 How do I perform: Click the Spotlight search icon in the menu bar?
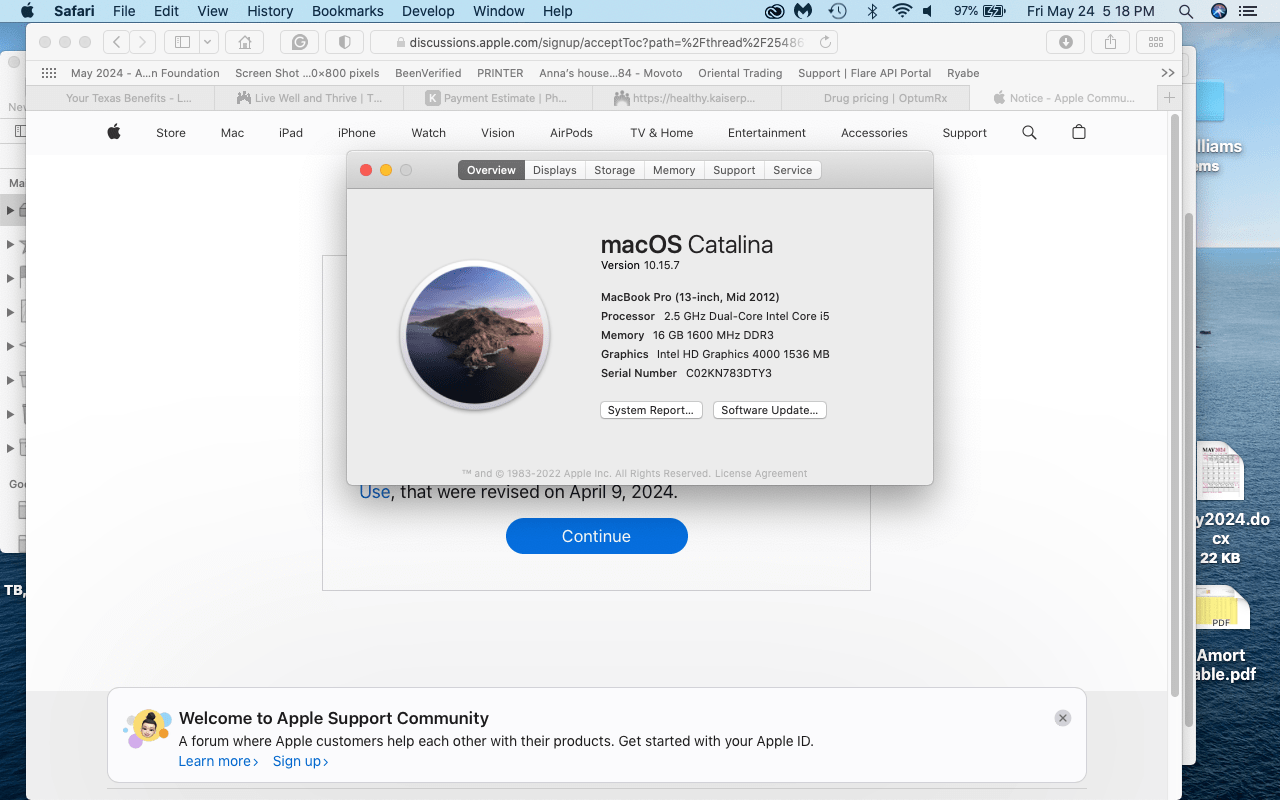click(1186, 11)
